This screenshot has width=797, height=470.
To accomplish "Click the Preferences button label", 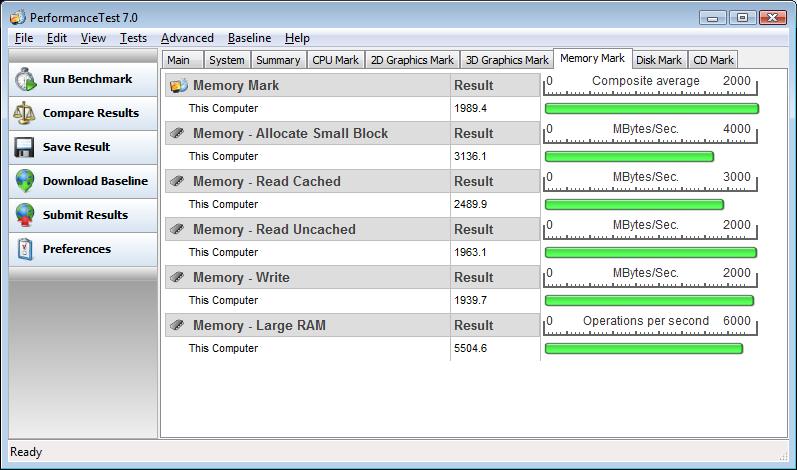I will (x=77, y=249).
